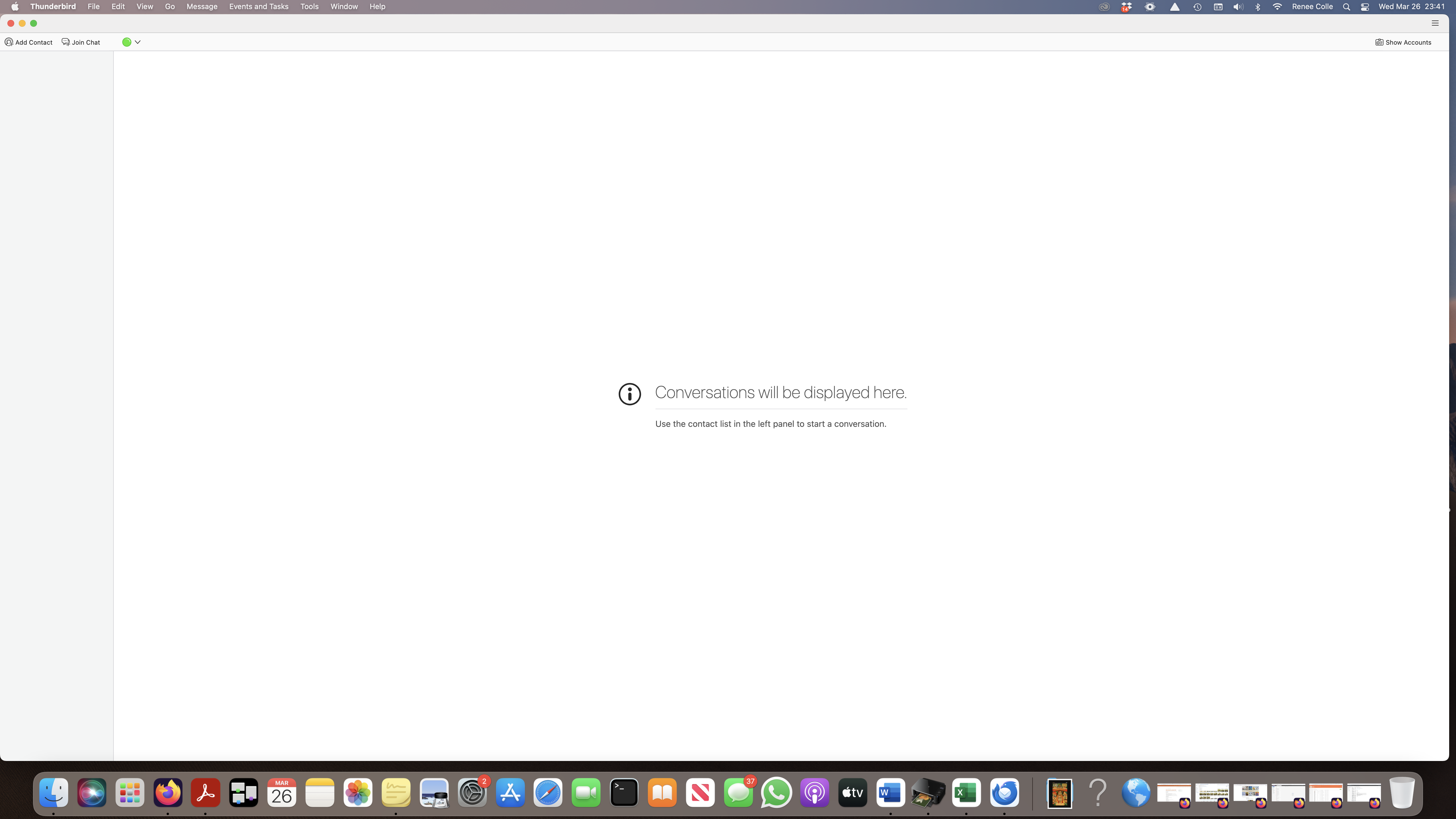Click the Add Contact toolbar button
Image resolution: width=1456 pixels, height=819 pixels.
(29, 42)
